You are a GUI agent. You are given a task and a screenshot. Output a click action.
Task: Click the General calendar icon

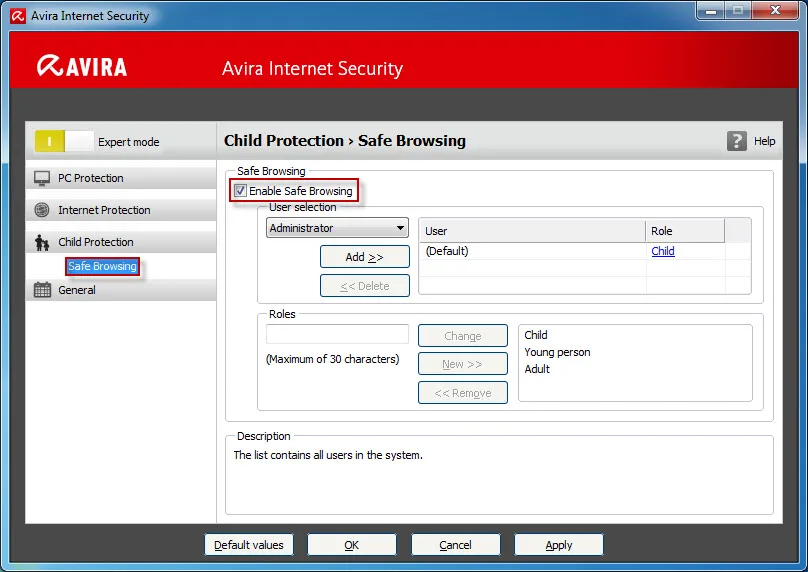coord(42,290)
